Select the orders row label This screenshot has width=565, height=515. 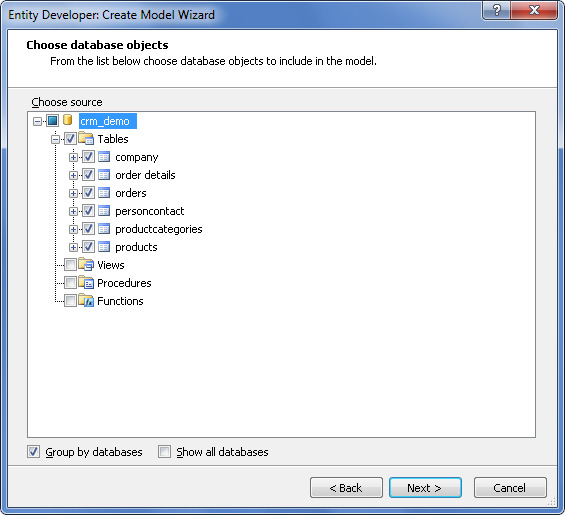[x=131, y=193]
